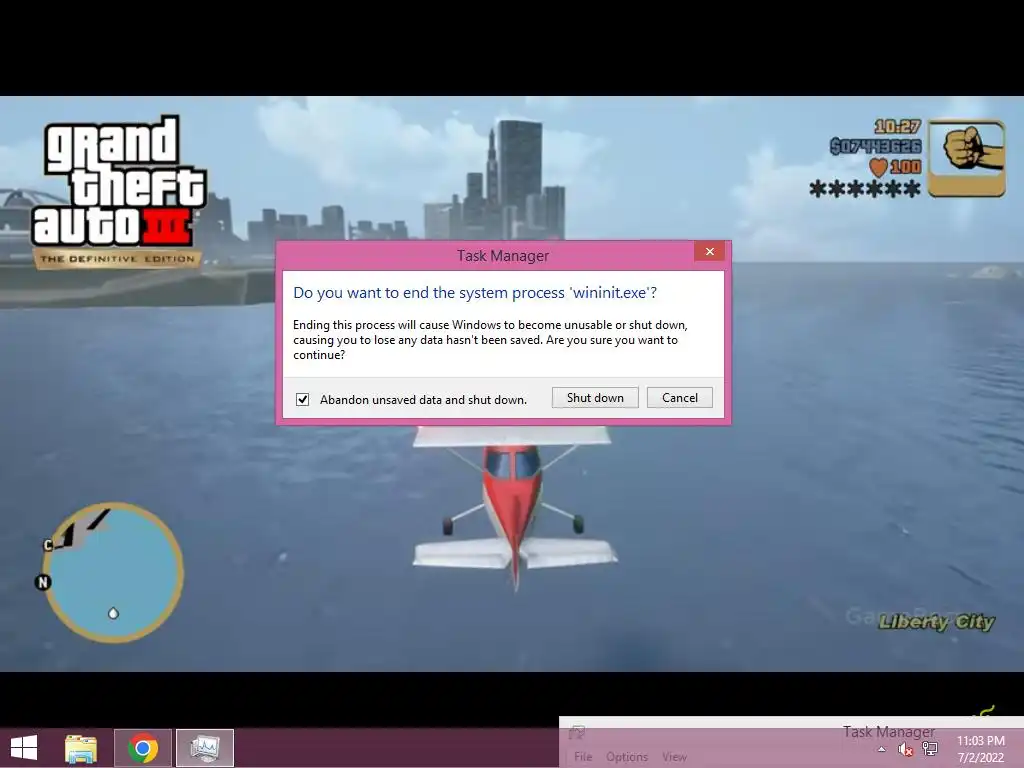Open the Windows Start button
1024x768 pixels.
click(x=24, y=748)
